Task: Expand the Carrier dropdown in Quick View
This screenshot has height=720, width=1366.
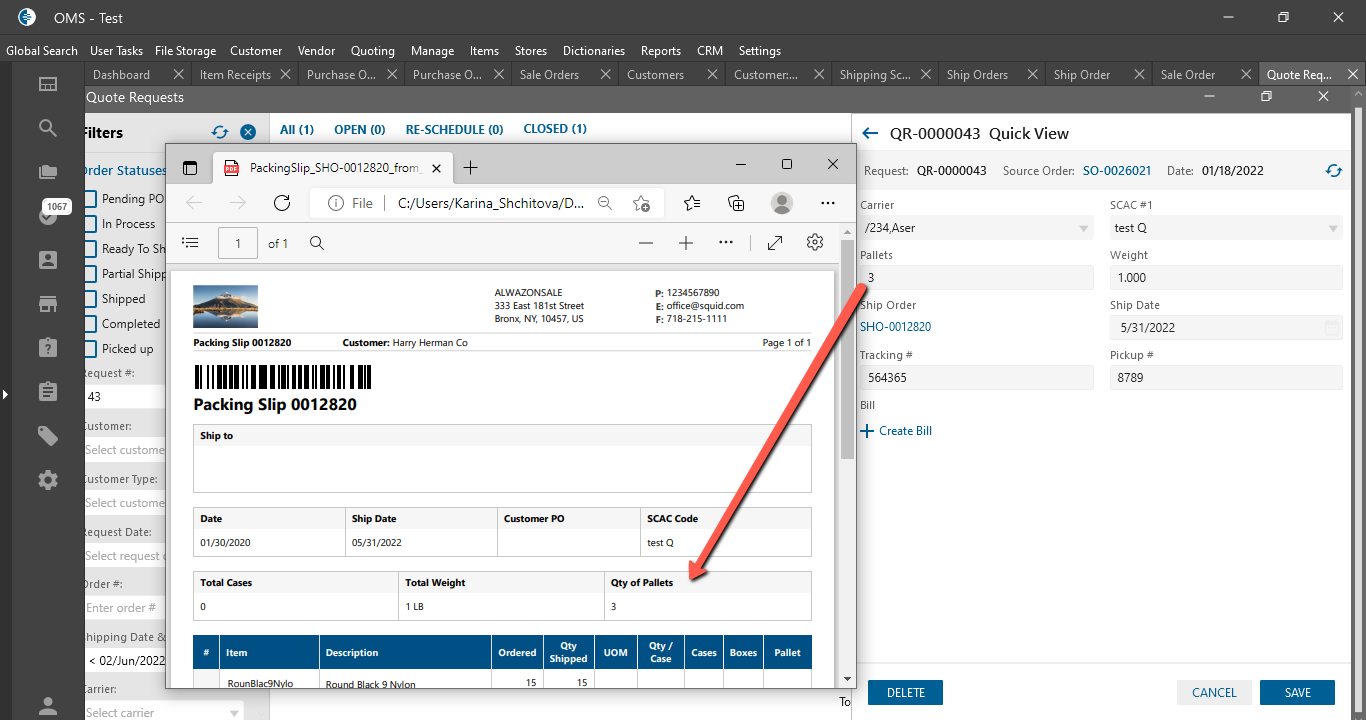Action: tap(1084, 229)
